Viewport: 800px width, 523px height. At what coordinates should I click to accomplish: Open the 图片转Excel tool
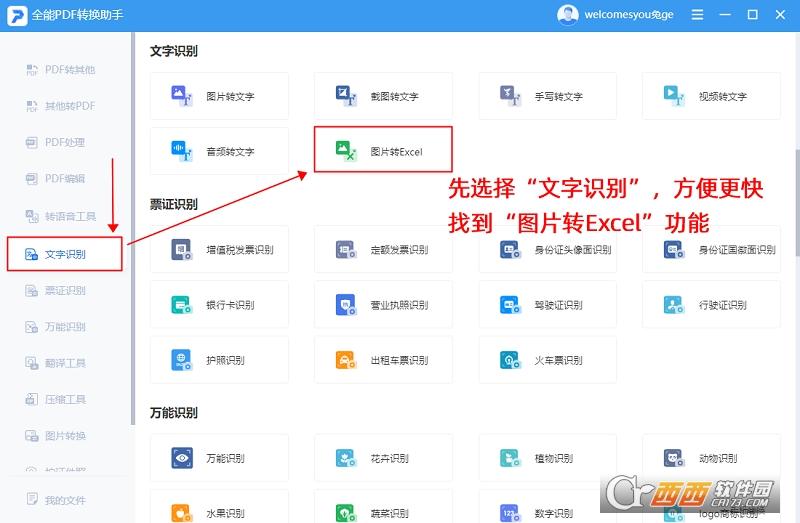[x=383, y=150]
